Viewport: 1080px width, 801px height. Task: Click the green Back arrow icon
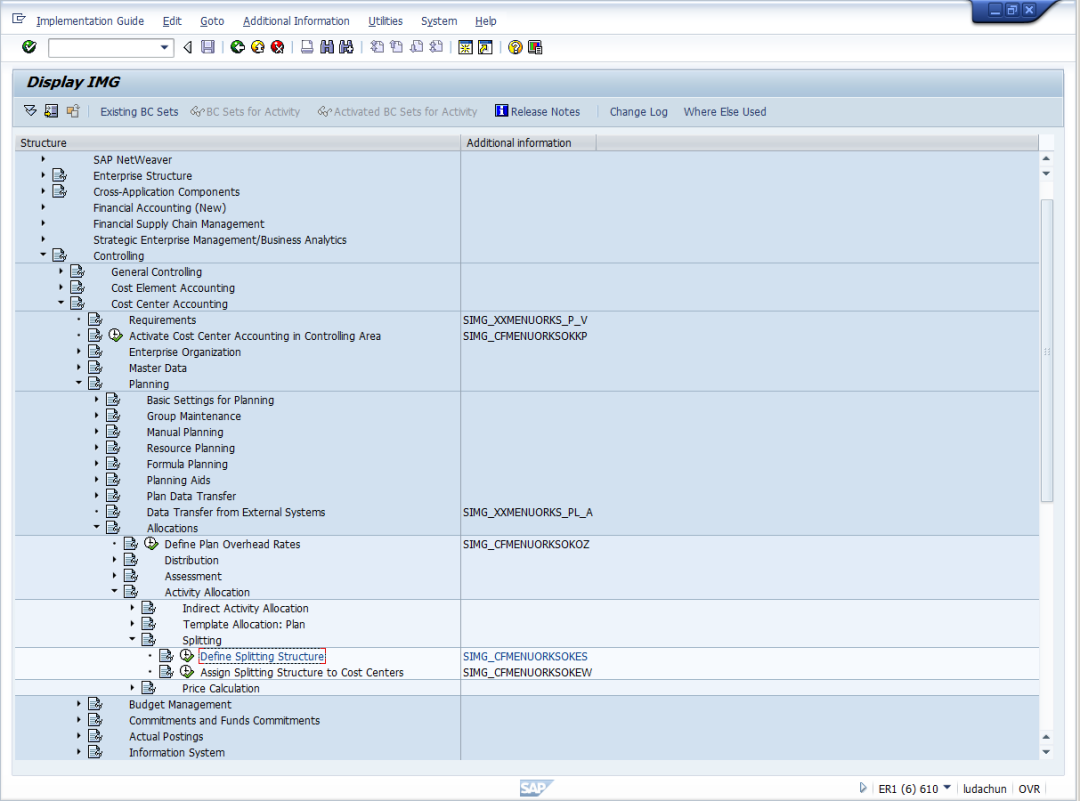point(238,47)
